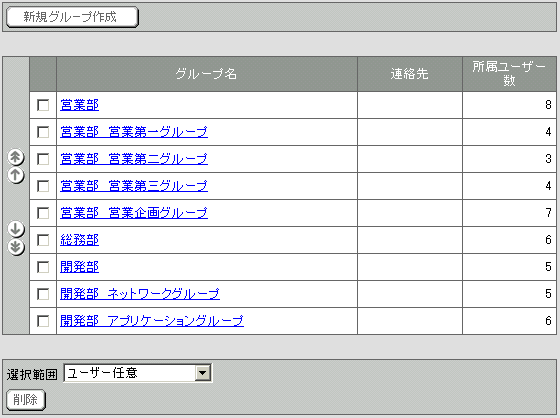Viewport: 560px width, 418px height.
Task: Tick the checkbox for 総務部
Action: 43,240
